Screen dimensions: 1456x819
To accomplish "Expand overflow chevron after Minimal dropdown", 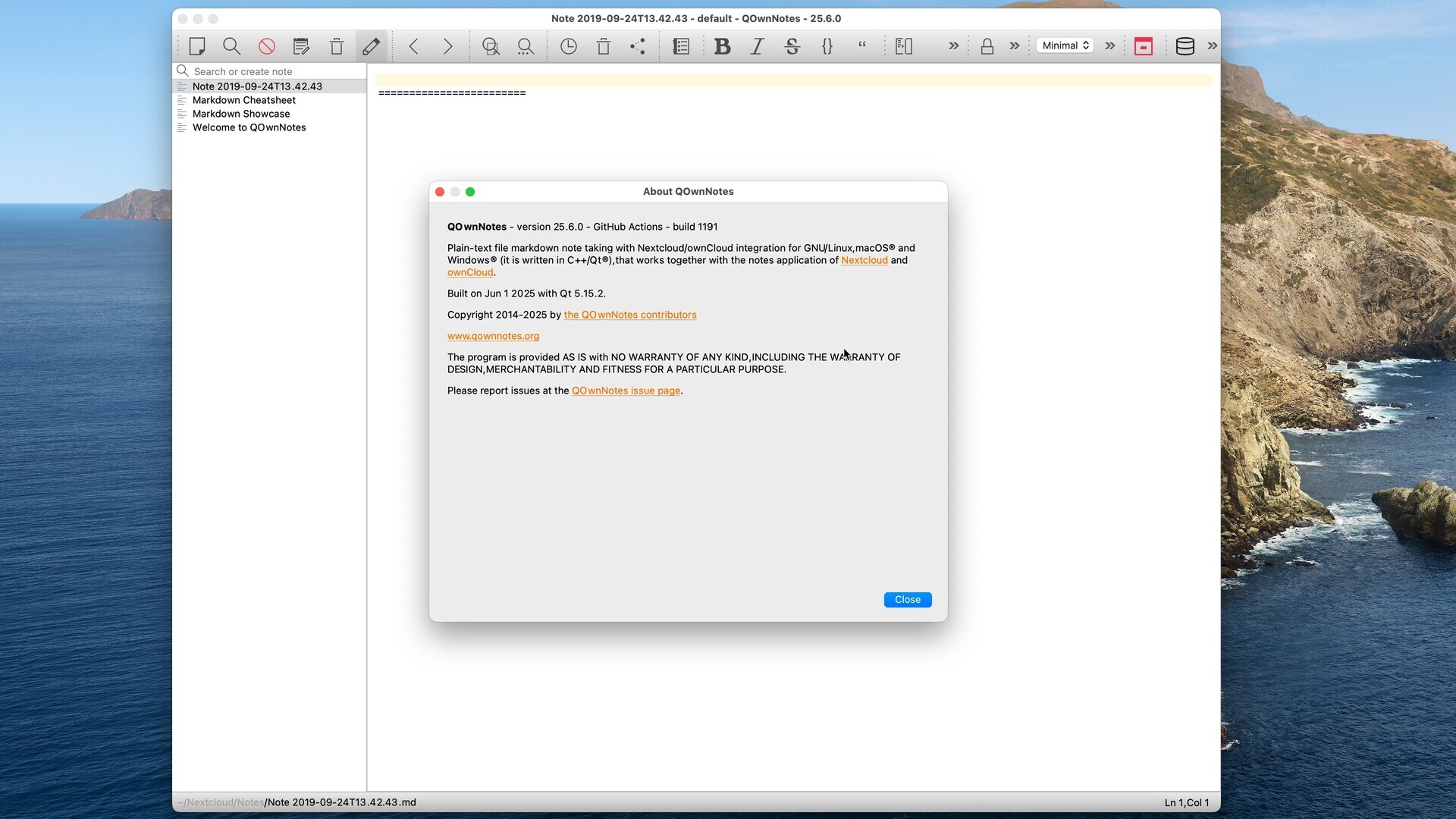I will (x=1110, y=46).
